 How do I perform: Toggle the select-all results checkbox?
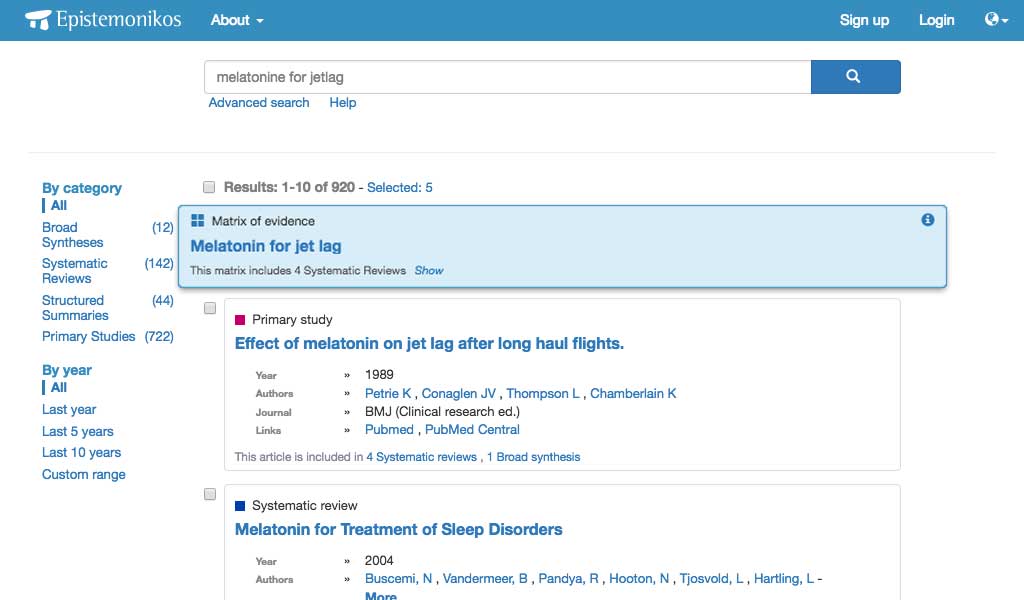[x=209, y=187]
